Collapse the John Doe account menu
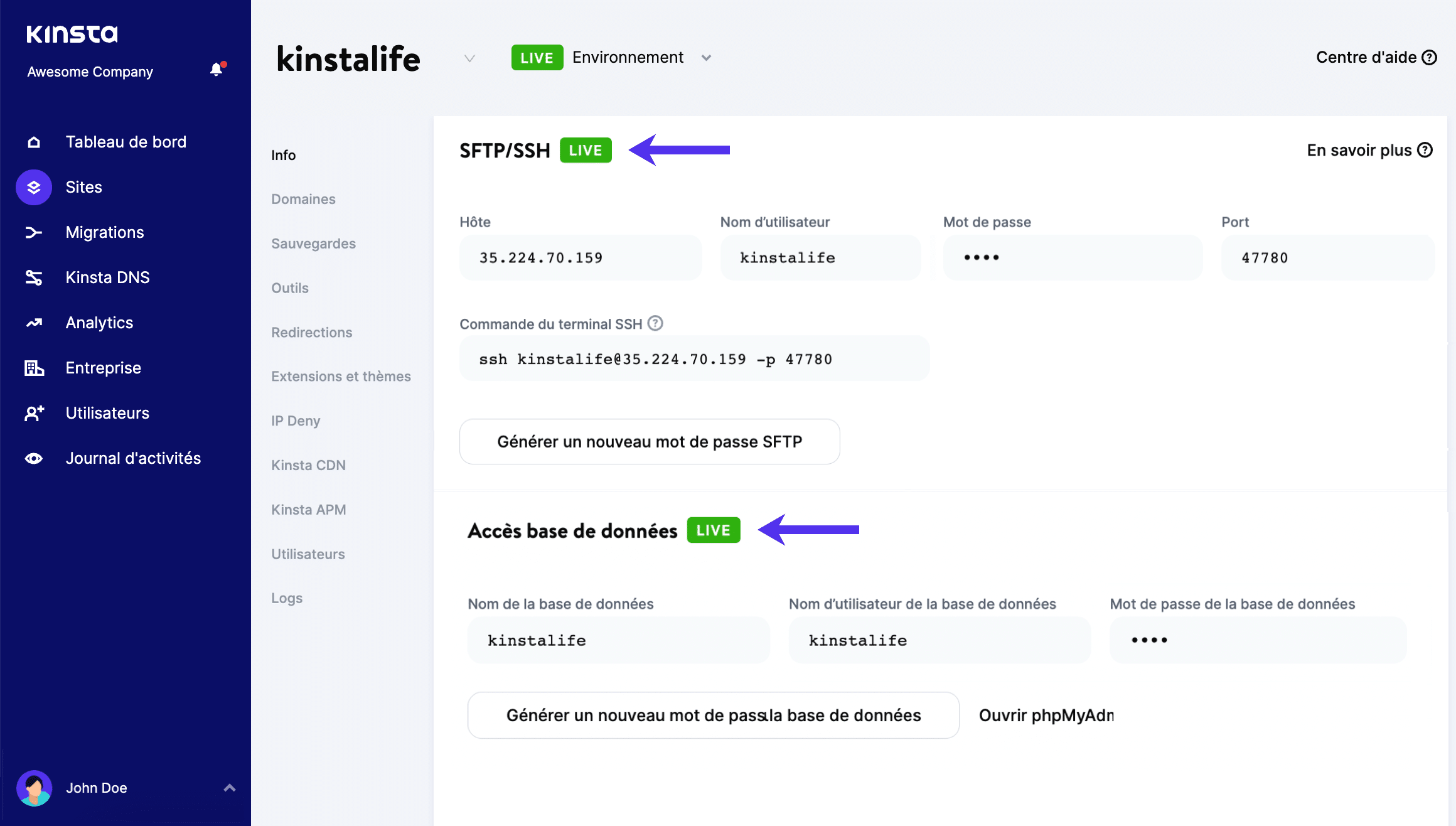This screenshot has width=1456, height=826. click(x=228, y=788)
